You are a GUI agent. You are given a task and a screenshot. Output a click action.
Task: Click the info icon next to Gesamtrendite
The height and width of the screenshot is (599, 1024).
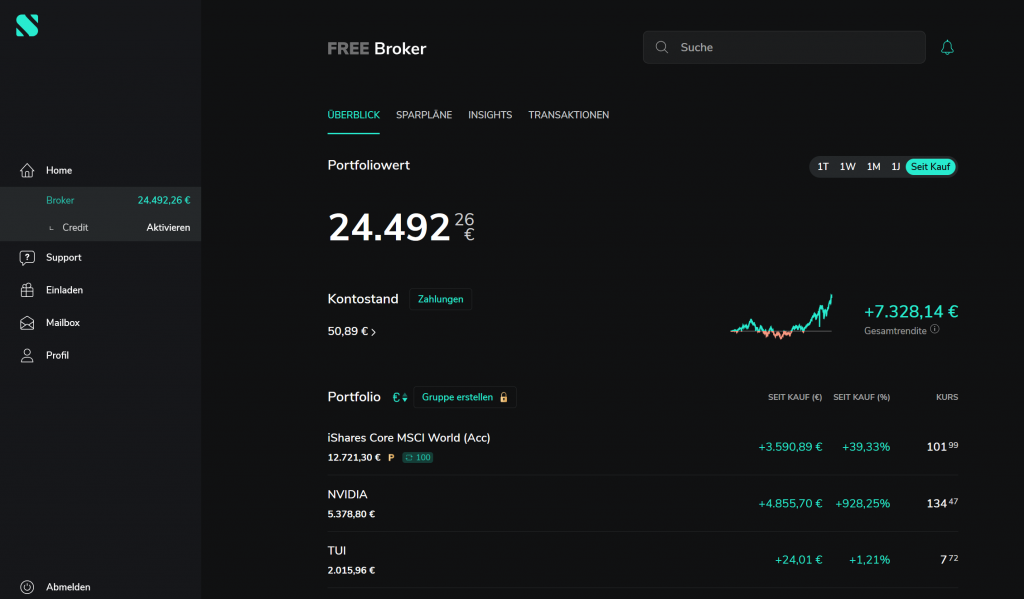coord(934,329)
